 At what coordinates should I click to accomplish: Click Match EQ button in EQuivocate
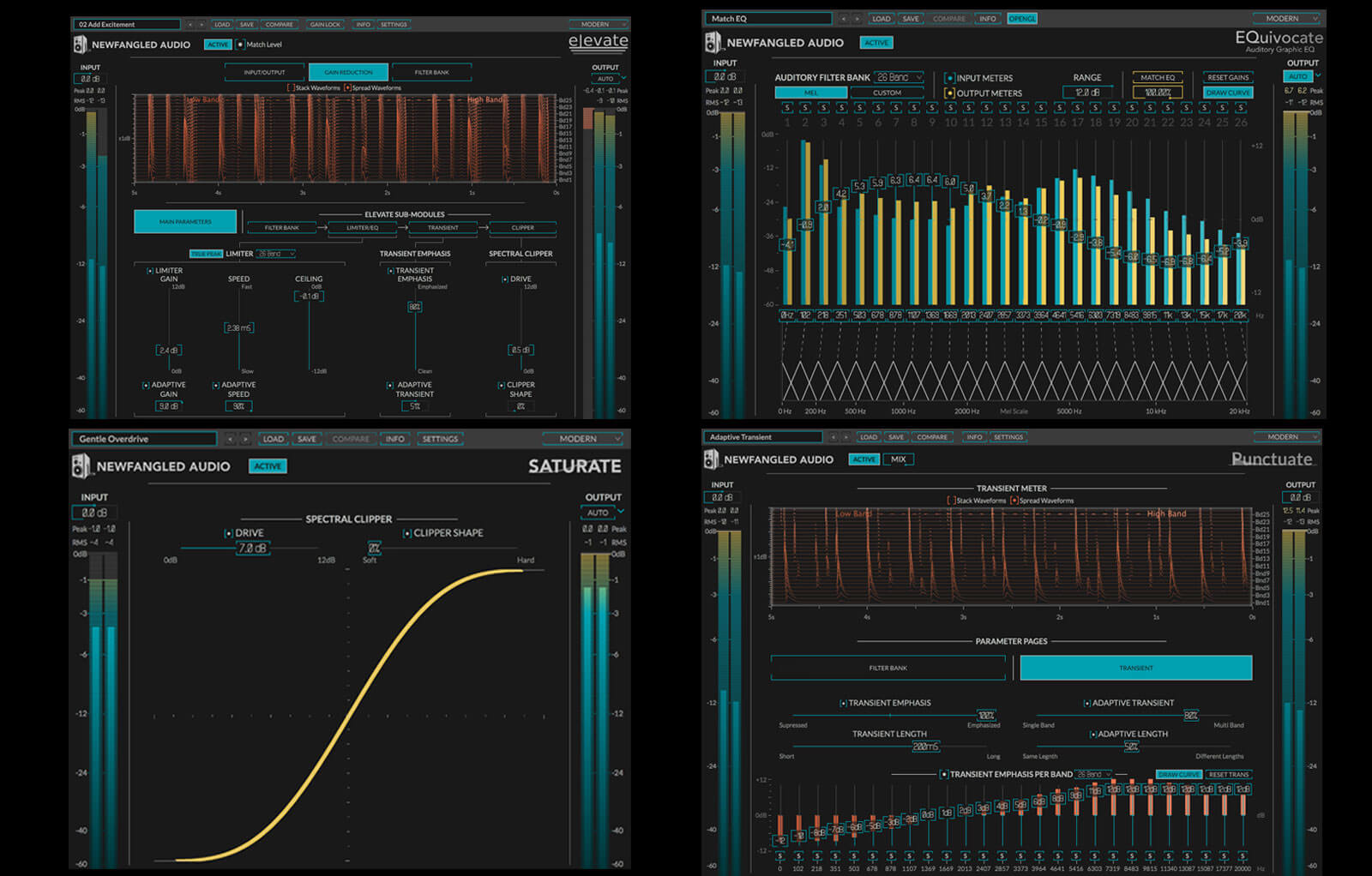point(1158,77)
